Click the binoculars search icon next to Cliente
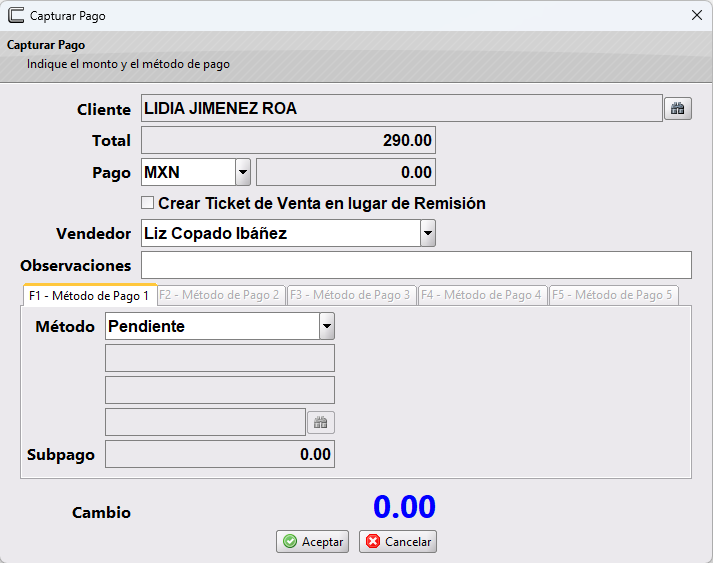The width and height of the screenshot is (713, 563). tap(678, 109)
